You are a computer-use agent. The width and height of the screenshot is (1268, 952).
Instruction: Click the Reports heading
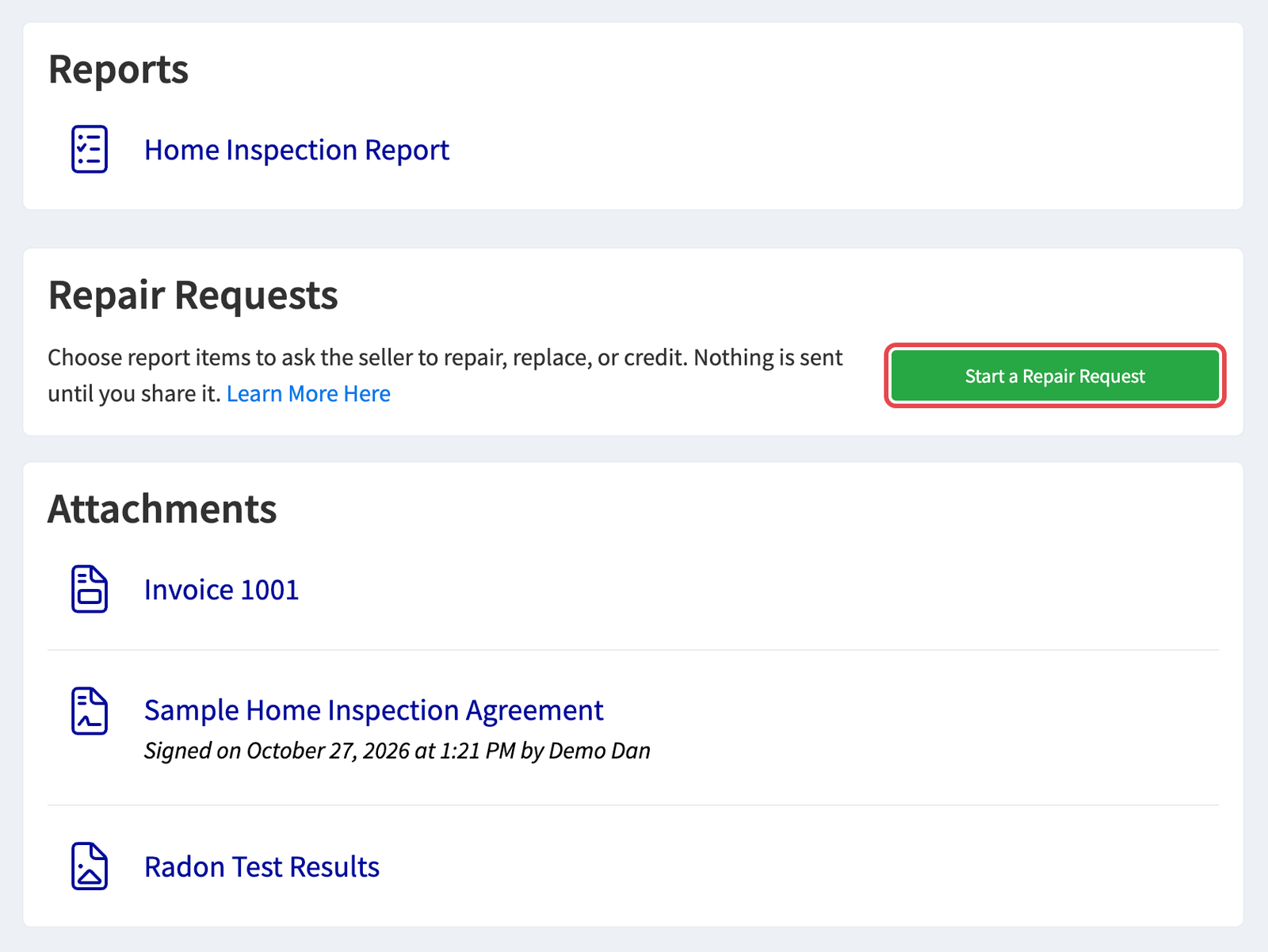point(118,70)
